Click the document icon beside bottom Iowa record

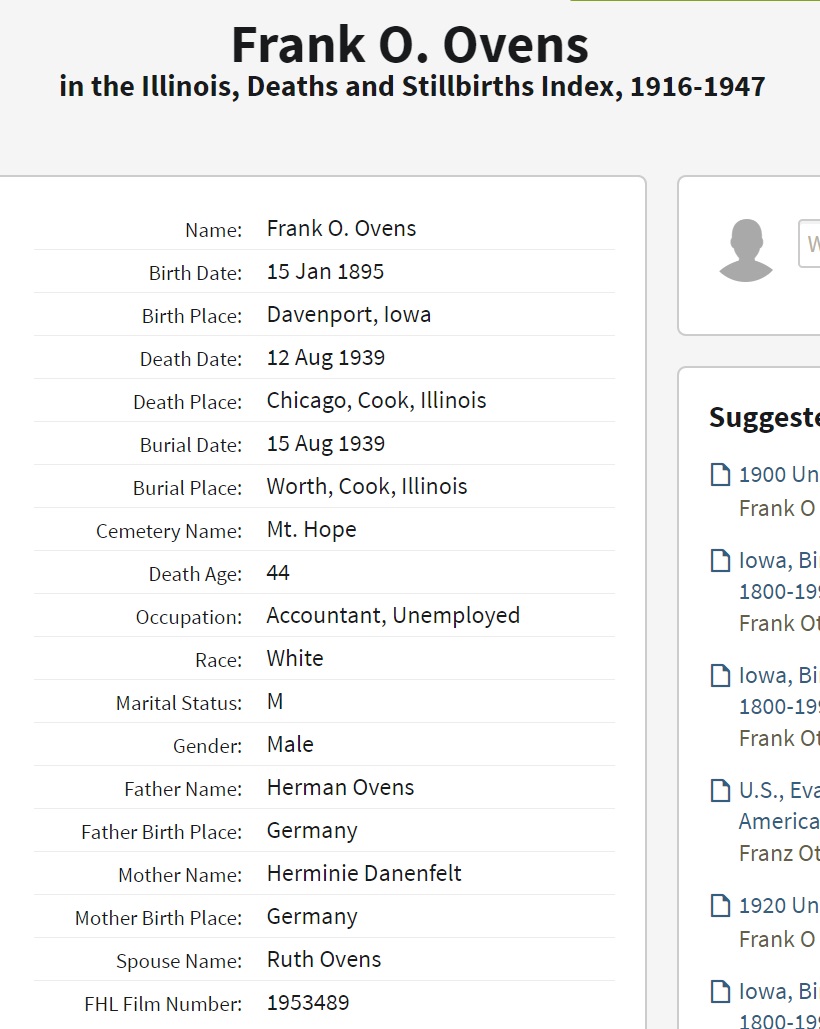pos(720,992)
